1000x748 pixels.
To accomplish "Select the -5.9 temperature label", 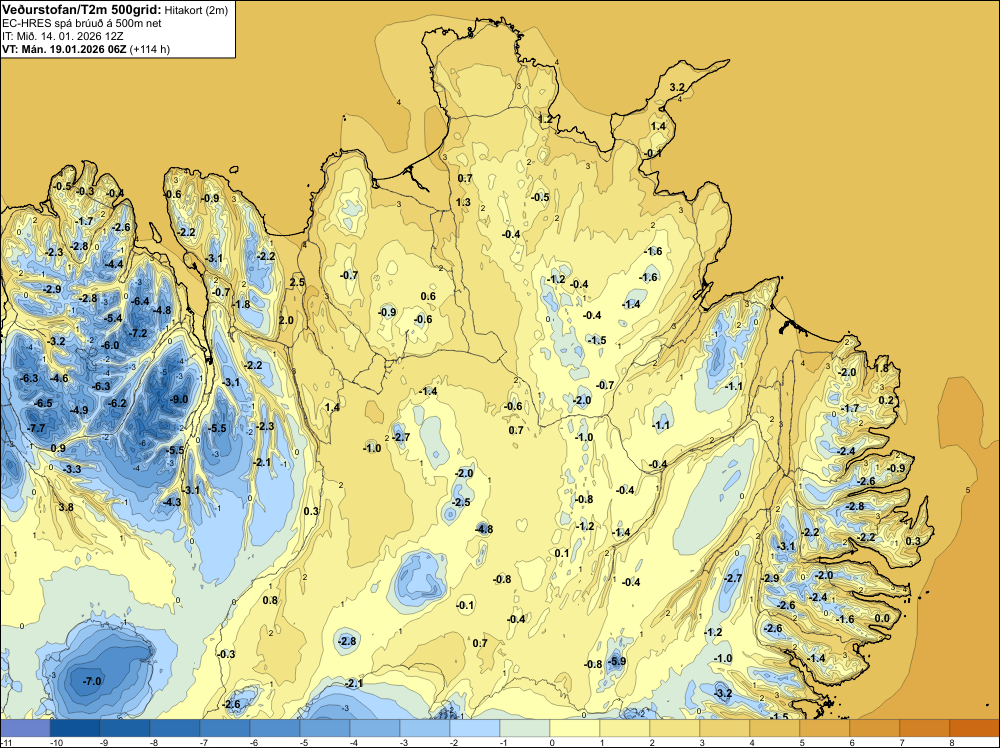I will 617,661.
